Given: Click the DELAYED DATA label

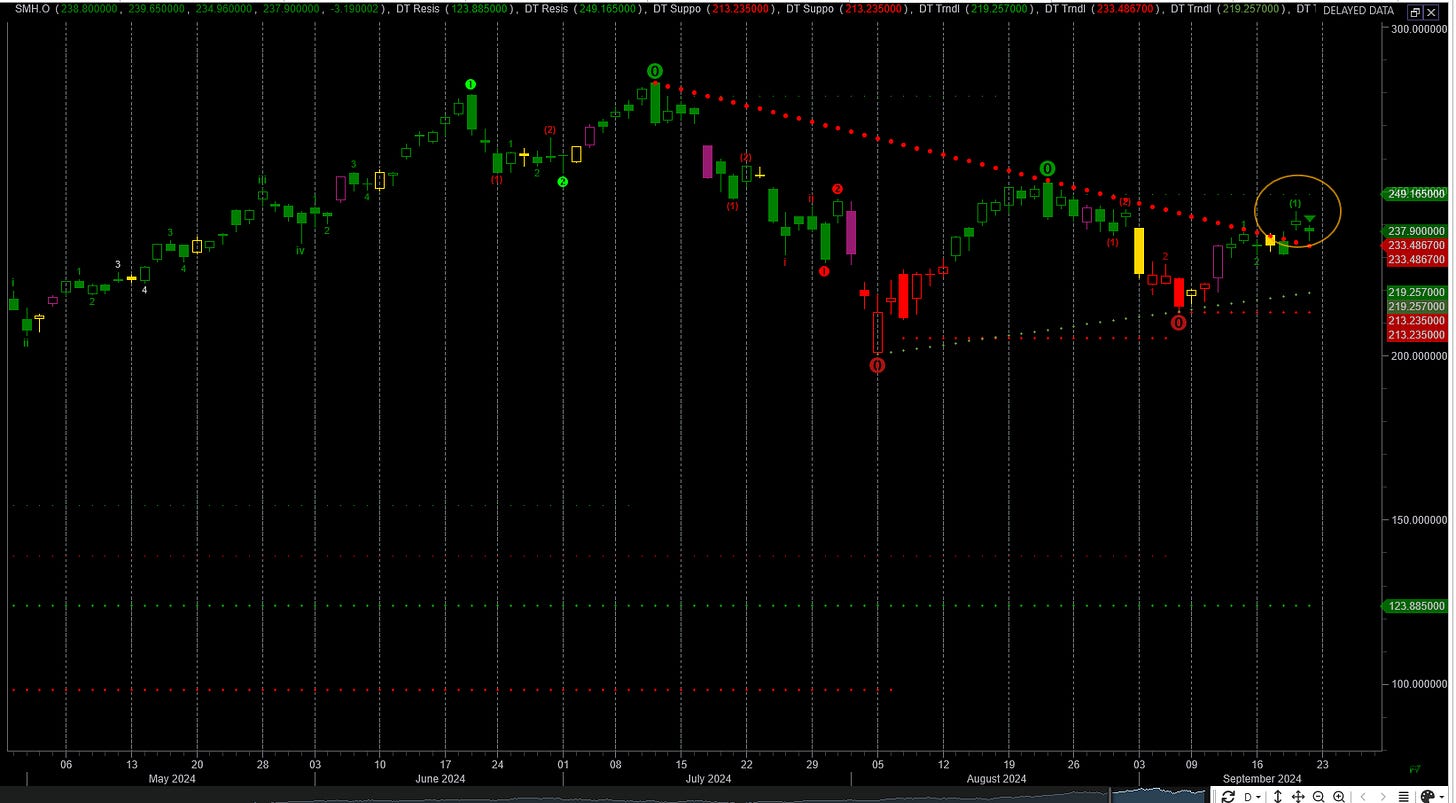Looking at the screenshot, I should [x=1357, y=10].
